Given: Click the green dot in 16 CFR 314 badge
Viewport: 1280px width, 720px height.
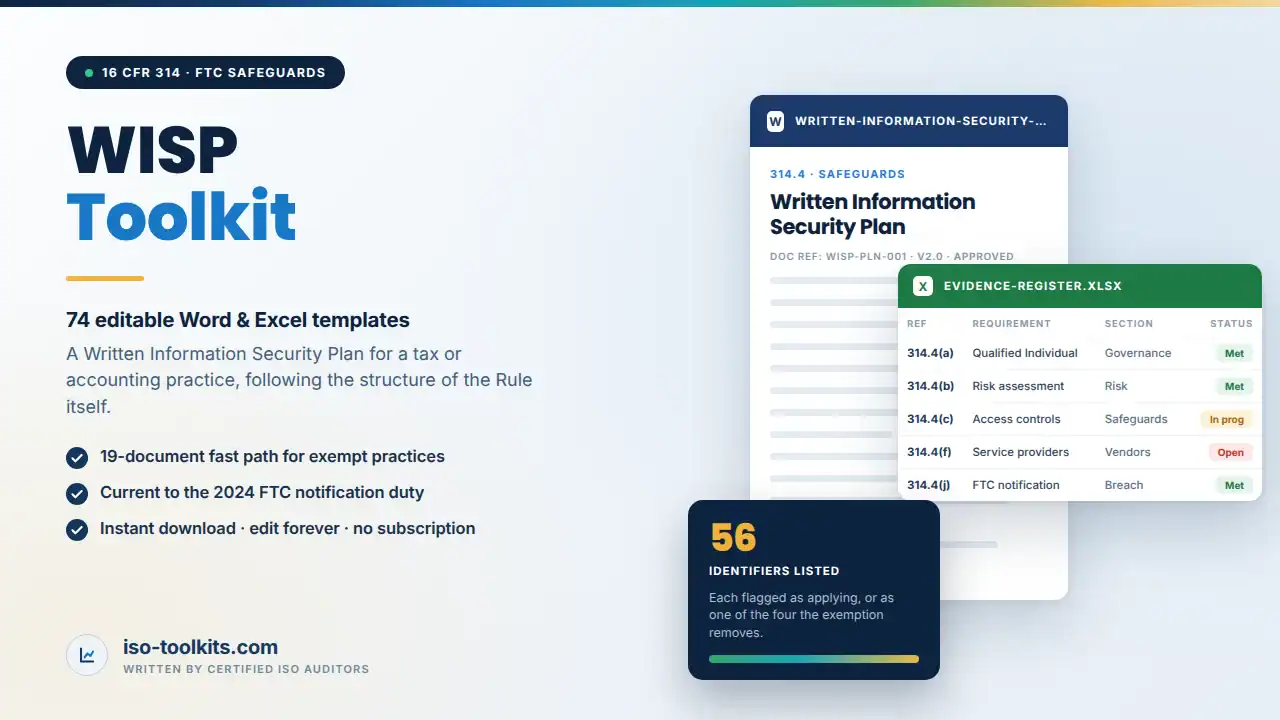Looking at the screenshot, I should (x=89, y=73).
